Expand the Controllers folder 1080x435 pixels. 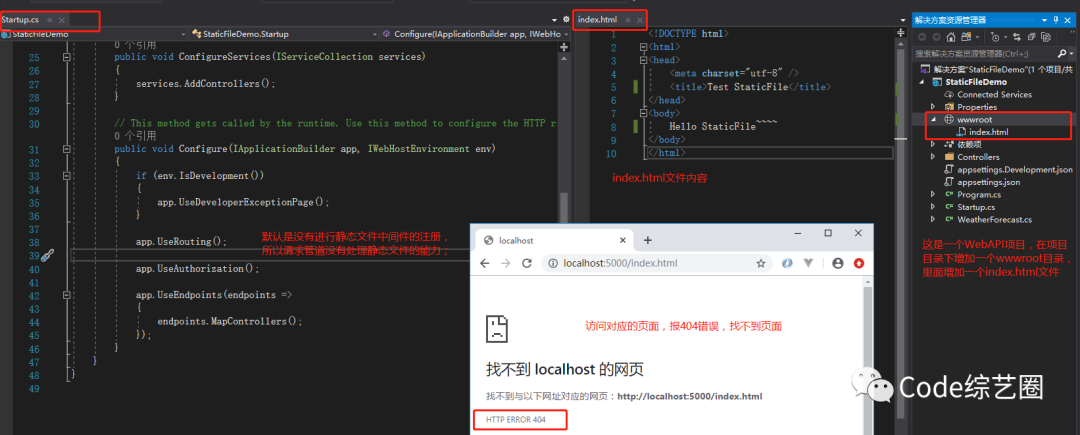tap(933, 157)
